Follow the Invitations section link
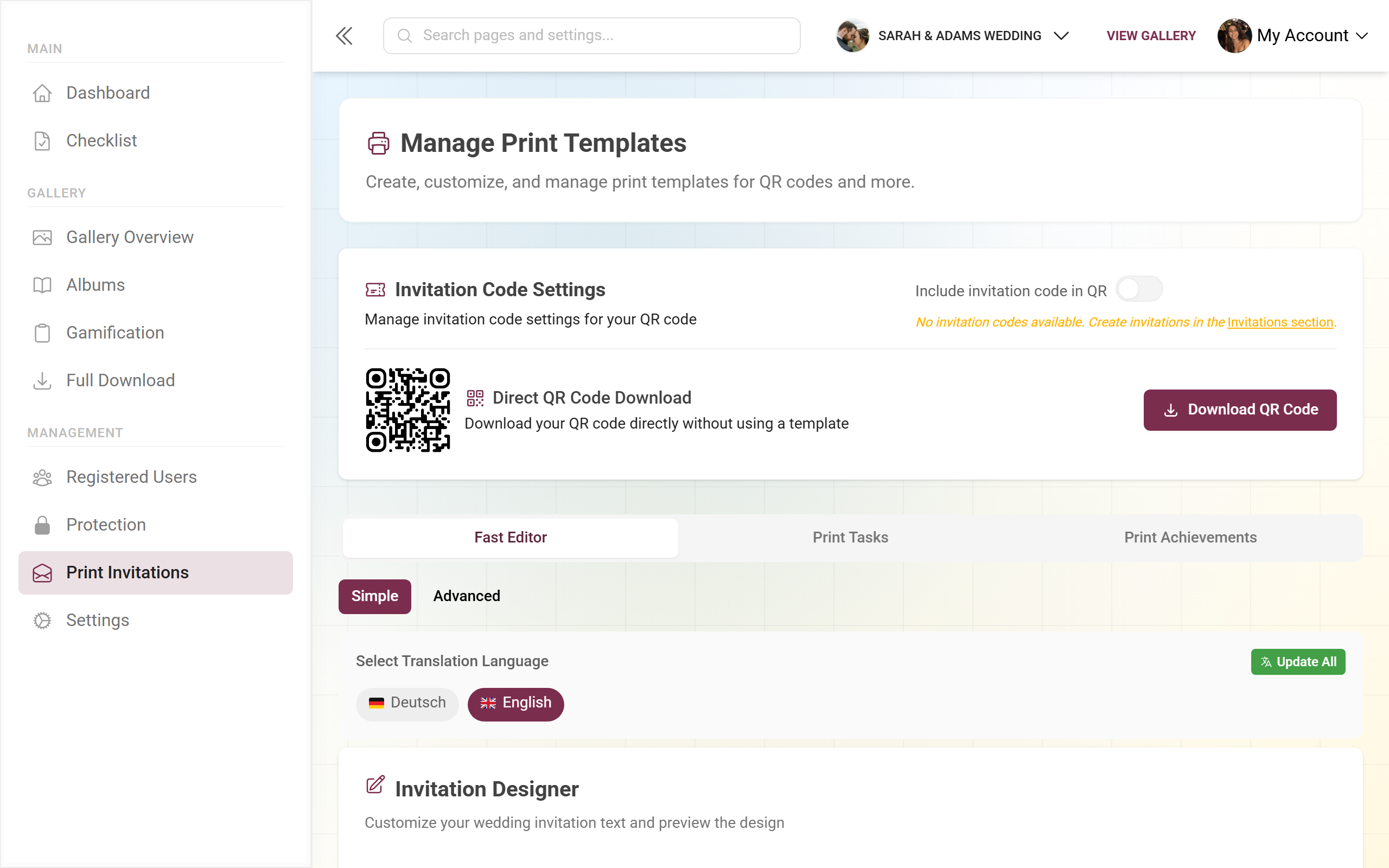Screen dimensions: 1389x868 1279,323
